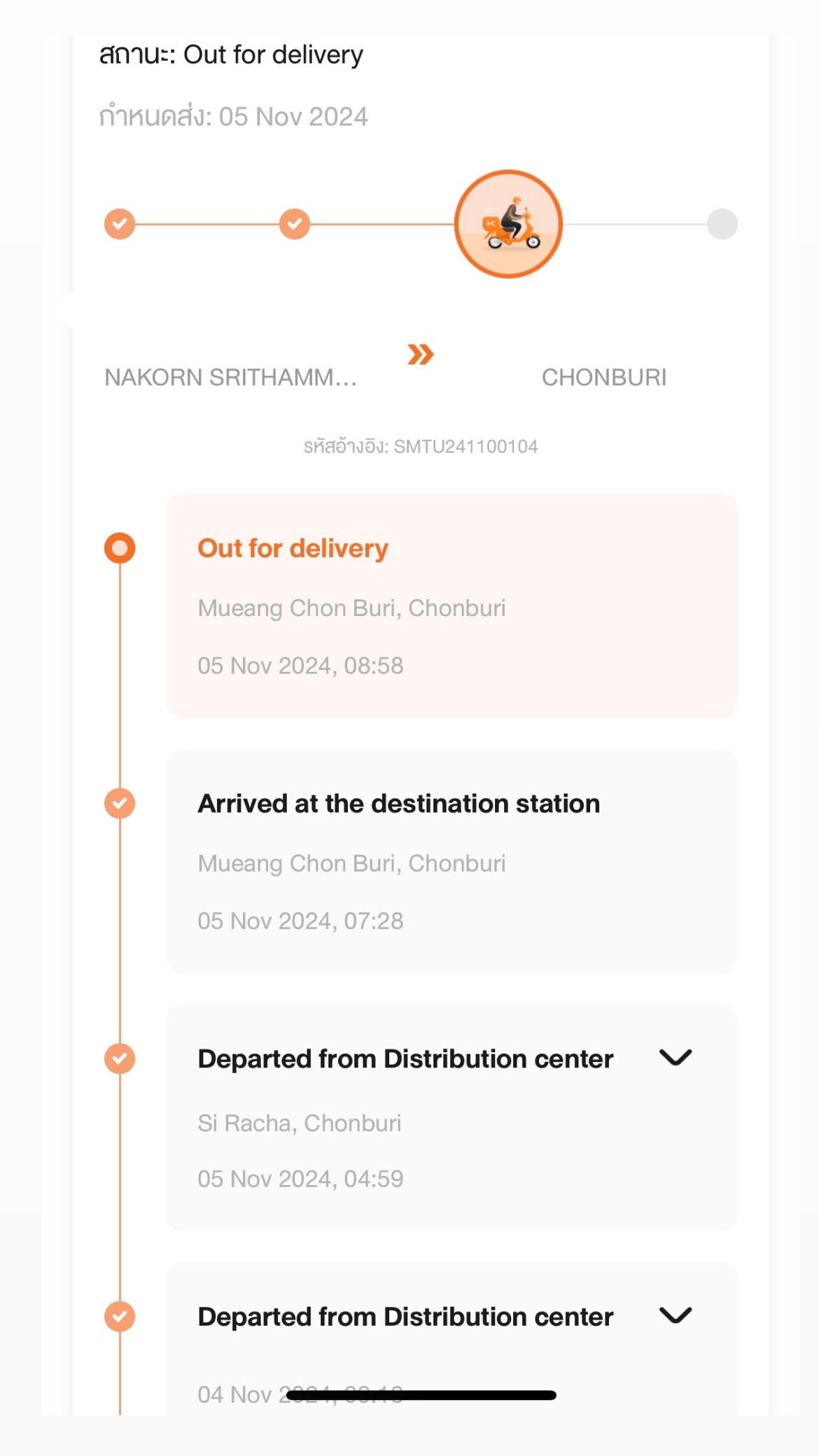Tap the Out for delivery status header text
Image resolution: width=819 pixels, height=1456 pixels.
tap(231, 55)
